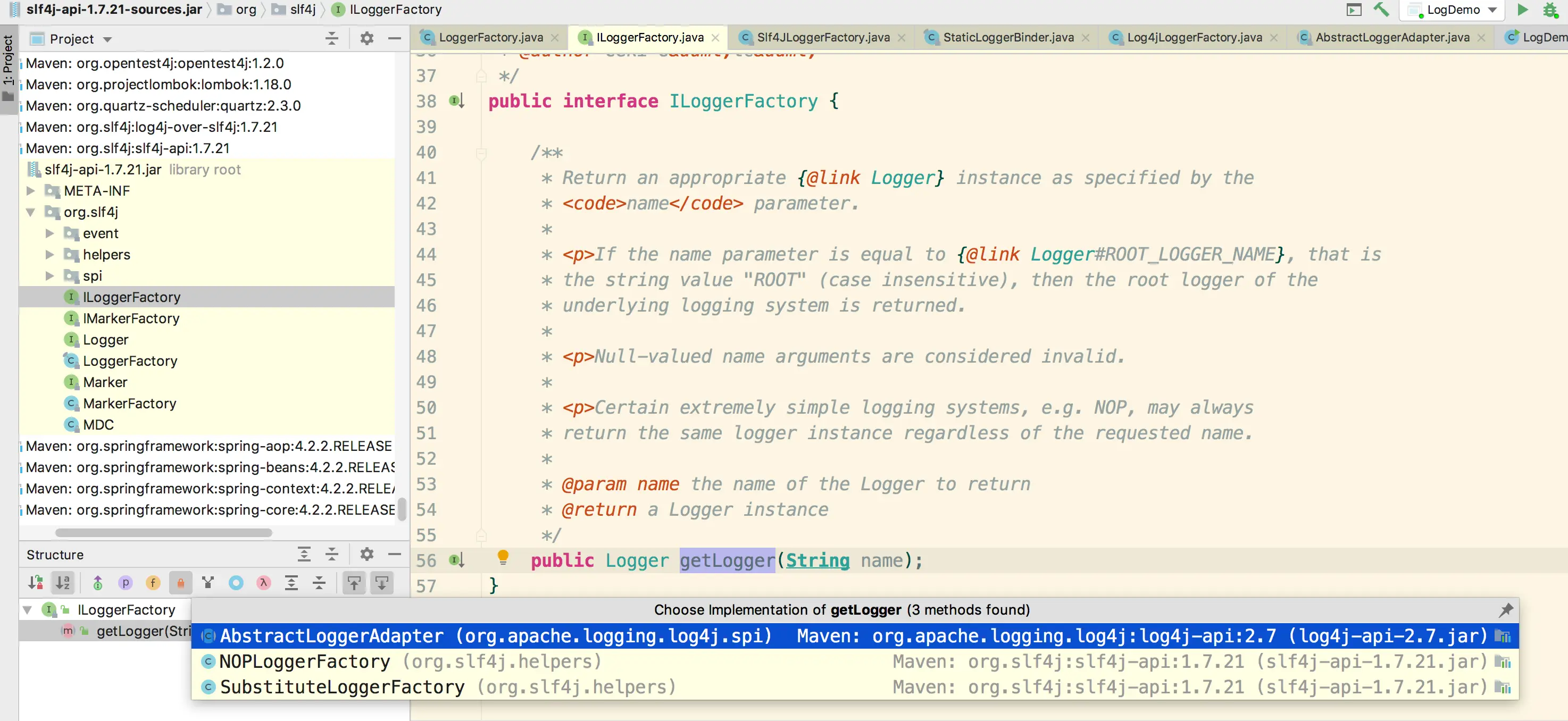
Task: Pin the Choose Implementation popup
Action: tap(1506, 610)
